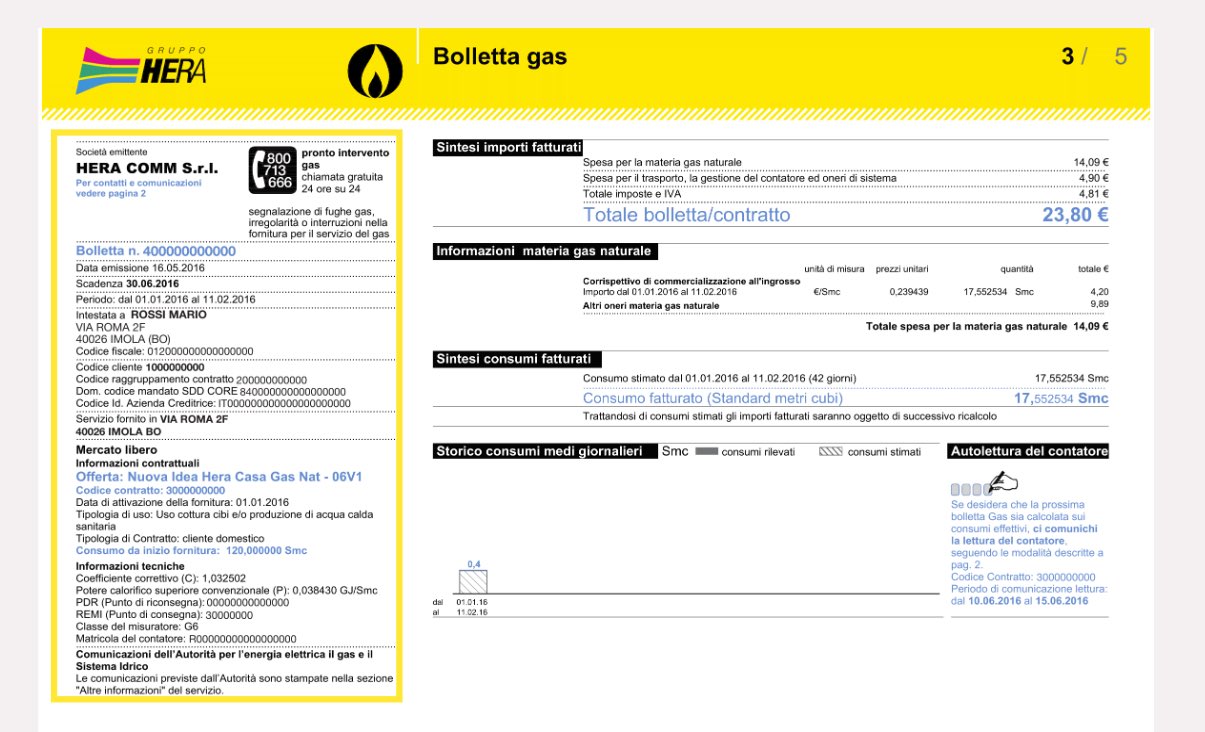Click the 800 713 666 phone icon
Viewport: 1205px width, 732px height.
coord(272,170)
